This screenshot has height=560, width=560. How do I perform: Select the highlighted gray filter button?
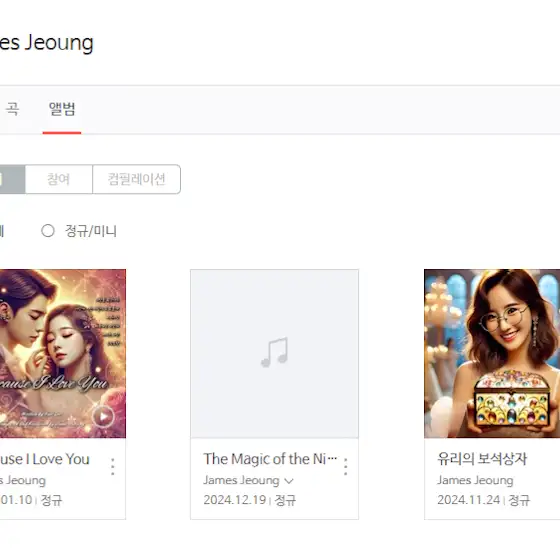point(12,179)
